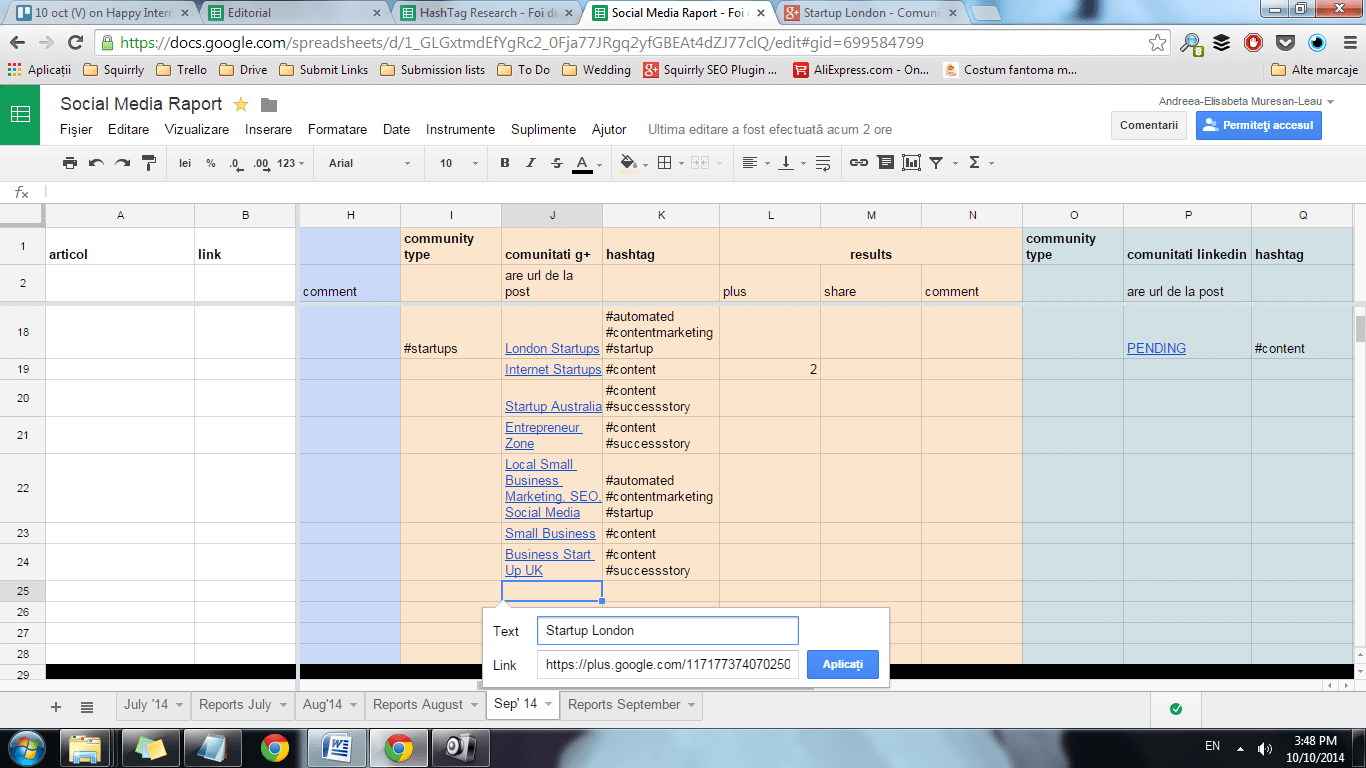
Task: Open vertical align dropdown
Action: click(x=791, y=163)
